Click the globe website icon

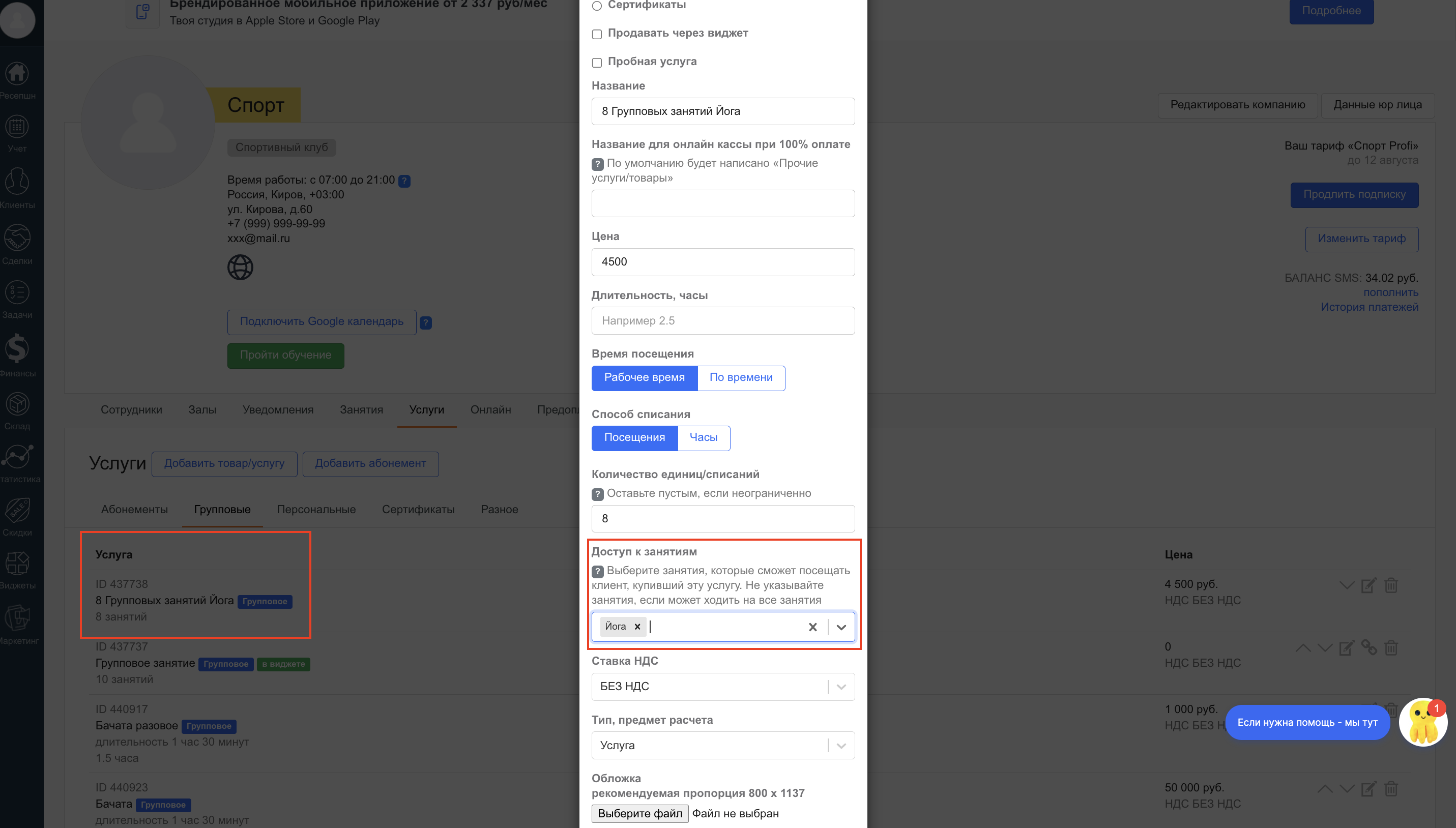pos(240,268)
